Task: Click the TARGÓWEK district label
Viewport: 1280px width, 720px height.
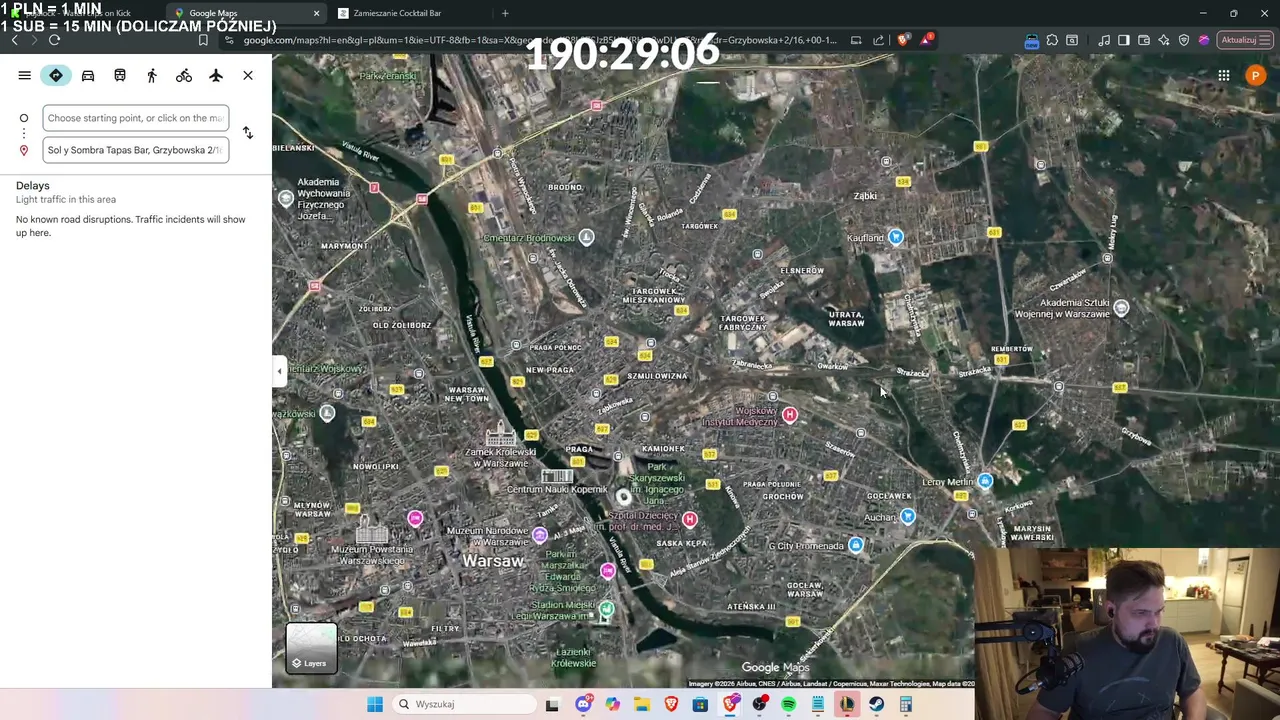Action: tap(700, 226)
